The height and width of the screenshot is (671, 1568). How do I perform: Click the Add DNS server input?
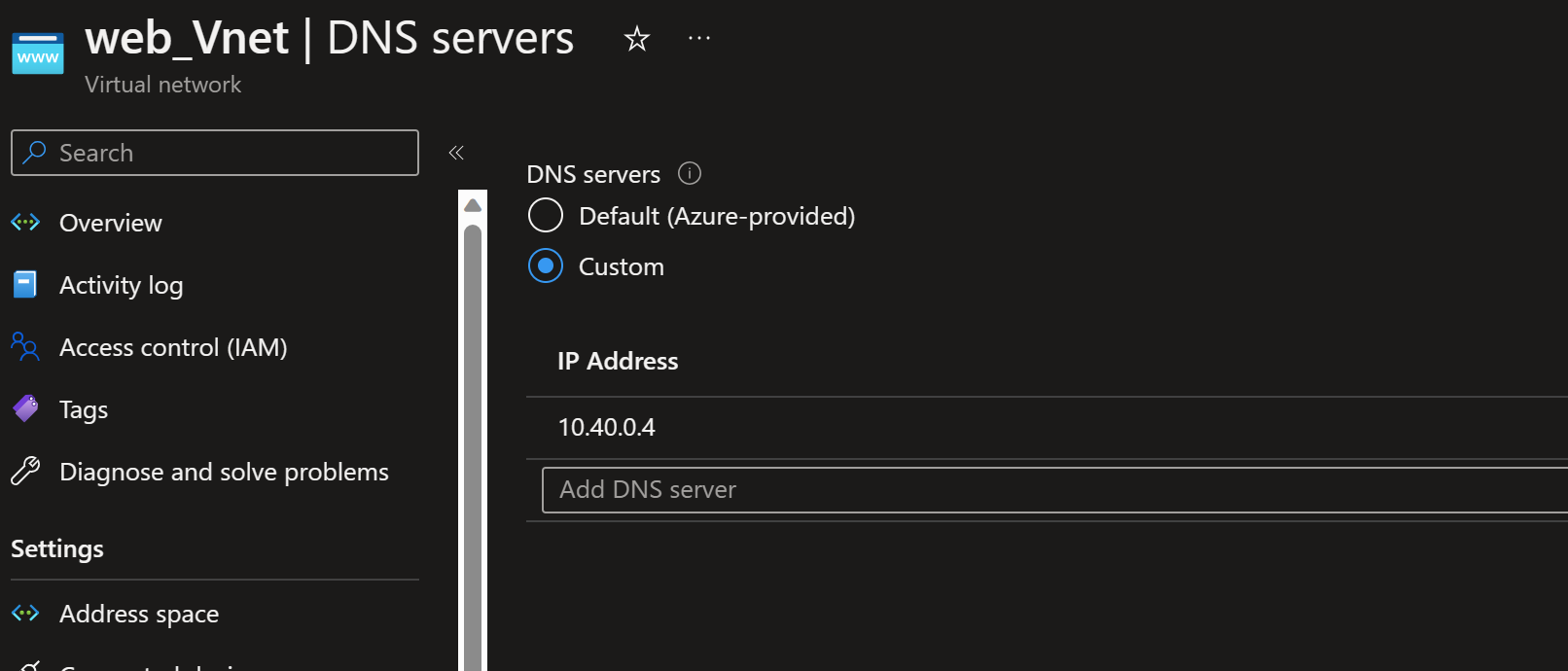(x=1054, y=489)
